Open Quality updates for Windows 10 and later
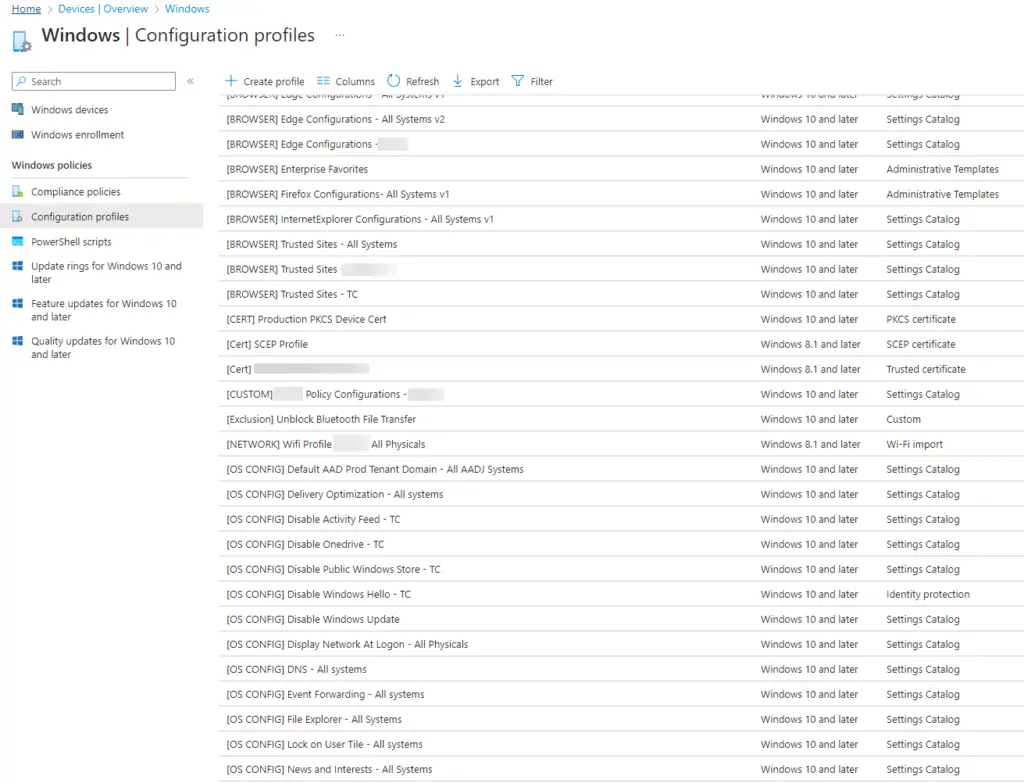This screenshot has width=1024, height=783. click(103, 347)
